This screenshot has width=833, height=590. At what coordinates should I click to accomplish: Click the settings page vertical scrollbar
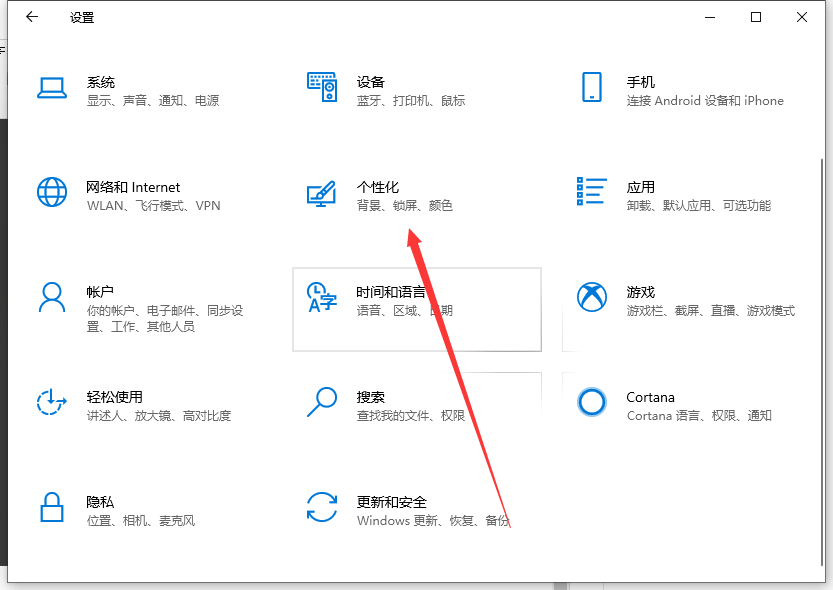(x=822, y=361)
